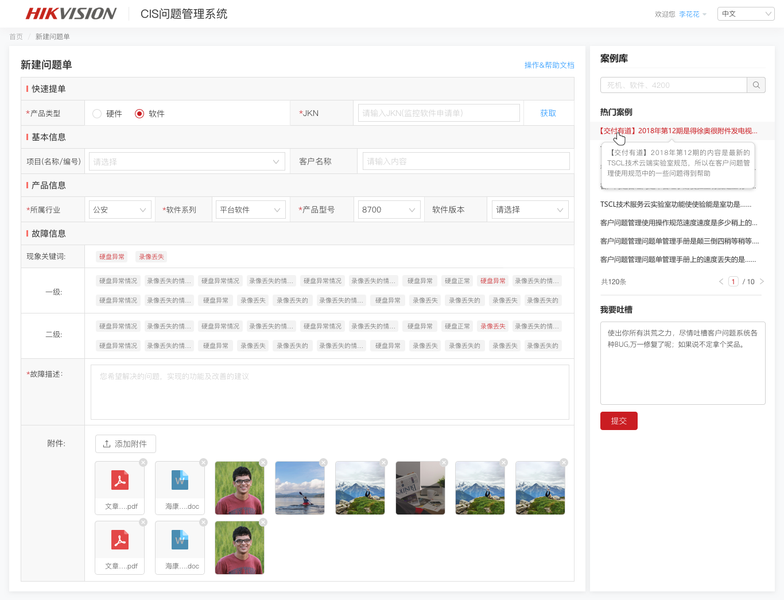Focus the 故障描述 text area
Viewport: 784px width, 600px height.
tap(330, 392)
